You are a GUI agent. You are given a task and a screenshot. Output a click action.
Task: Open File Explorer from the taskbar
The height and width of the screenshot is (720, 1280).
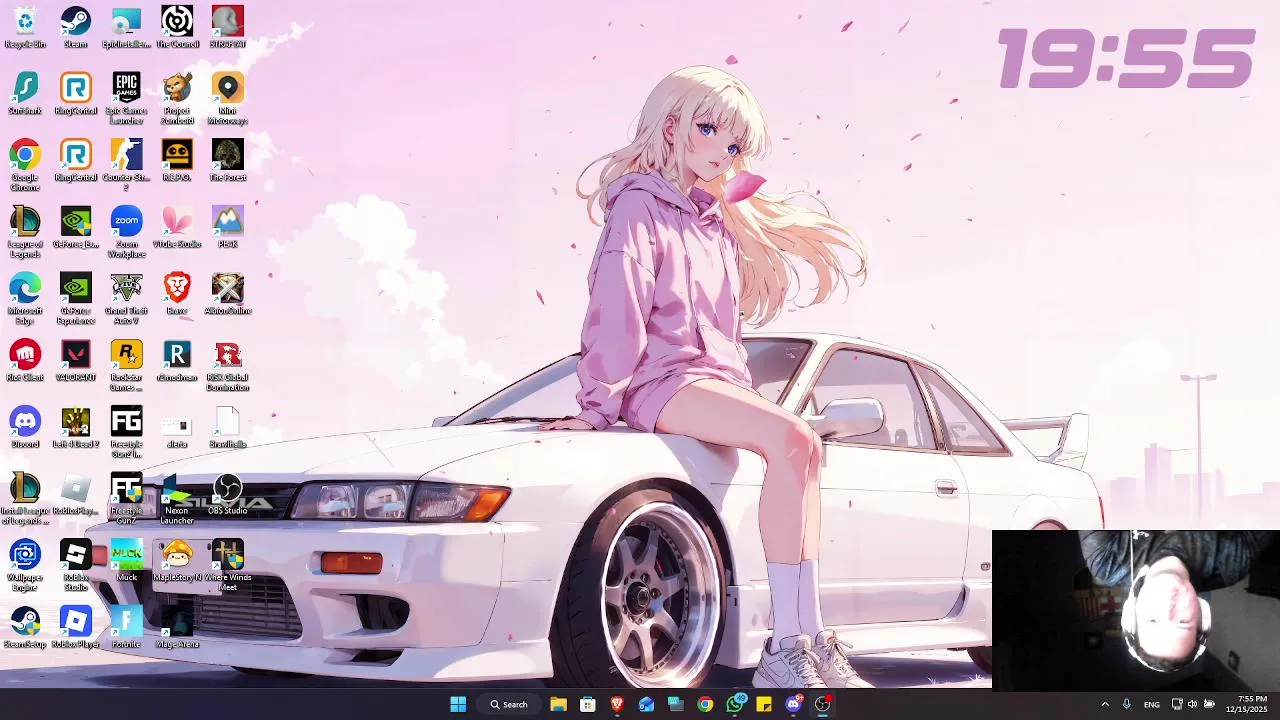click(558, 704)
